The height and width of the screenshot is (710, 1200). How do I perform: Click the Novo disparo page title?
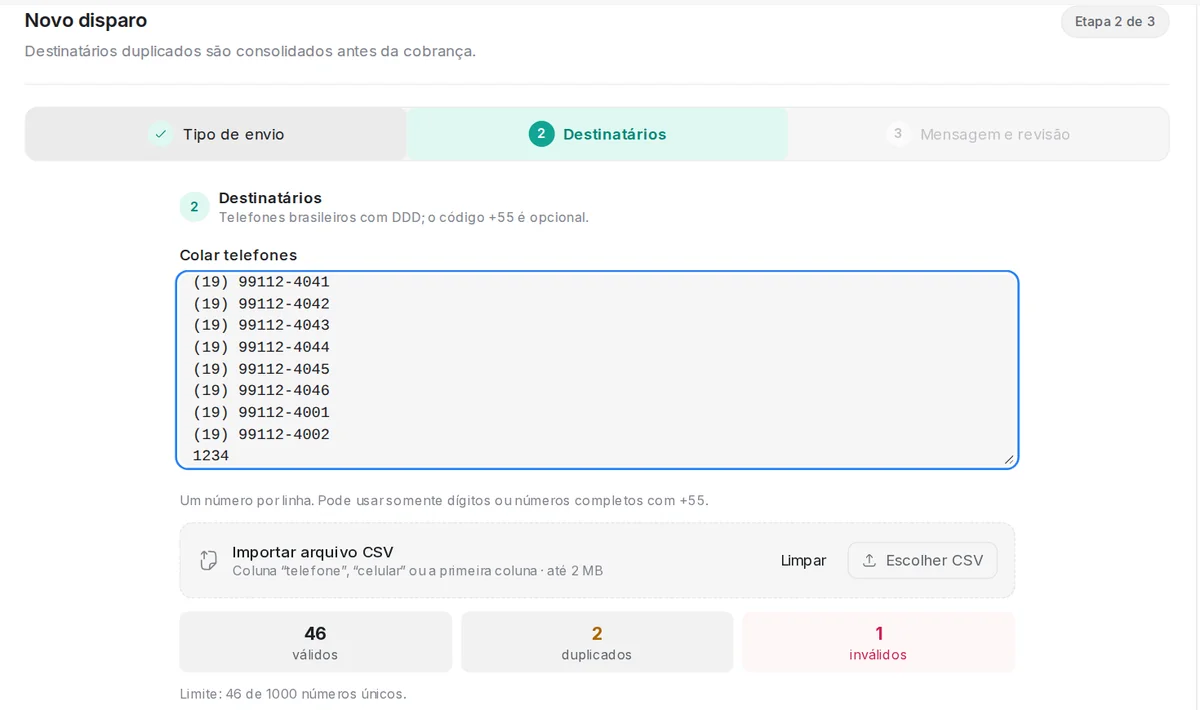(x=86, y=20)
